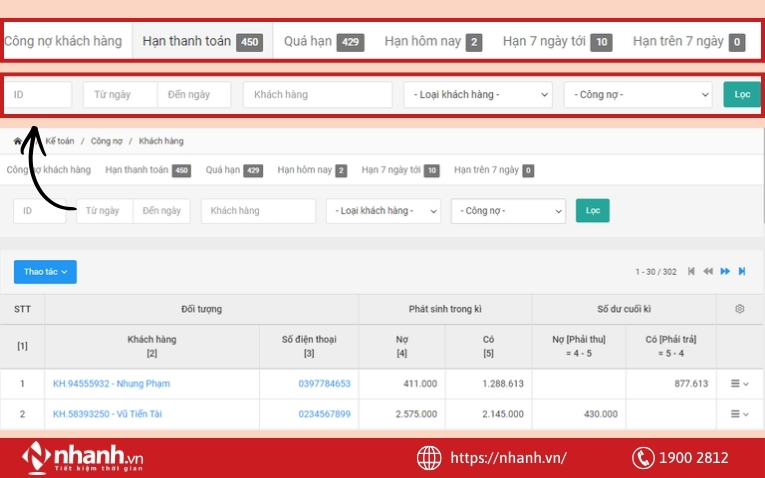The width and height of the screenshot is (765, 478).
Task: Open row menu for Nhung Phạm
Action: coord(739,384)
